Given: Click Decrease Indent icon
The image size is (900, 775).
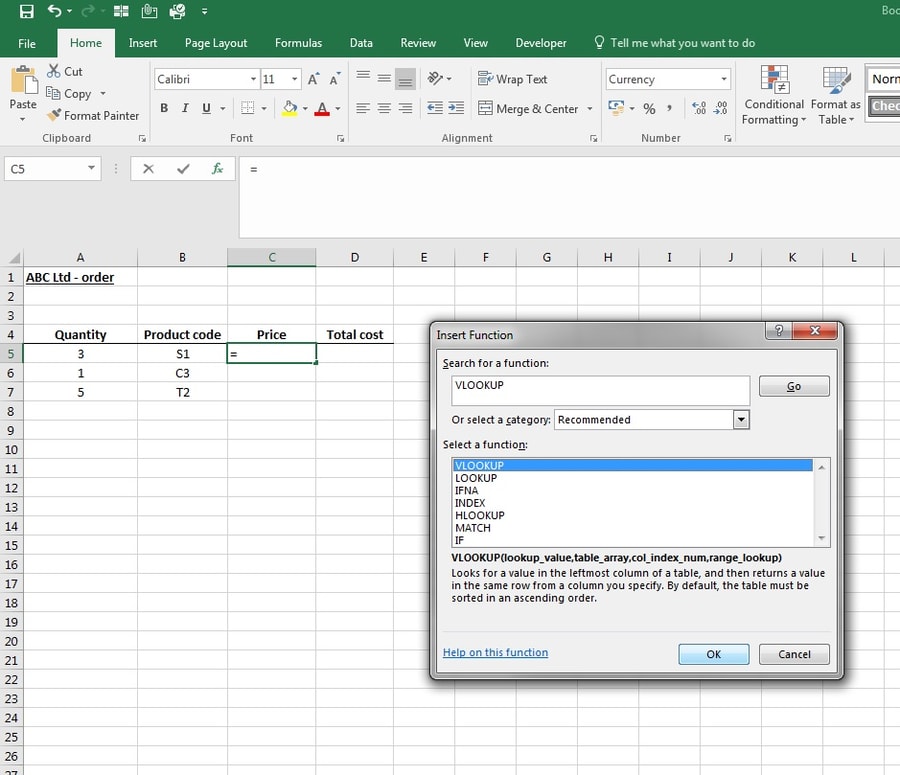Looking at the screenshot, I should (435, 108).
